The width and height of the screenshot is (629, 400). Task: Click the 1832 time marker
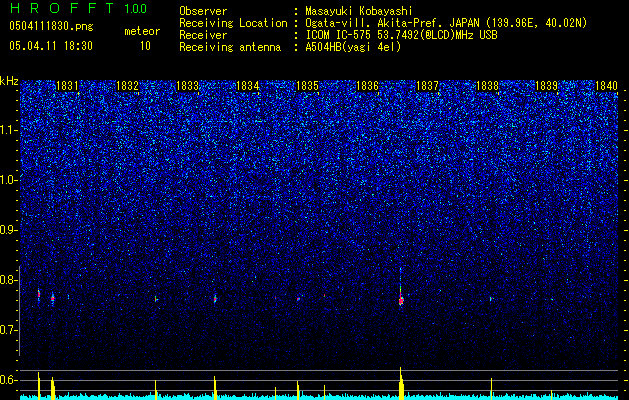[127, 86]
